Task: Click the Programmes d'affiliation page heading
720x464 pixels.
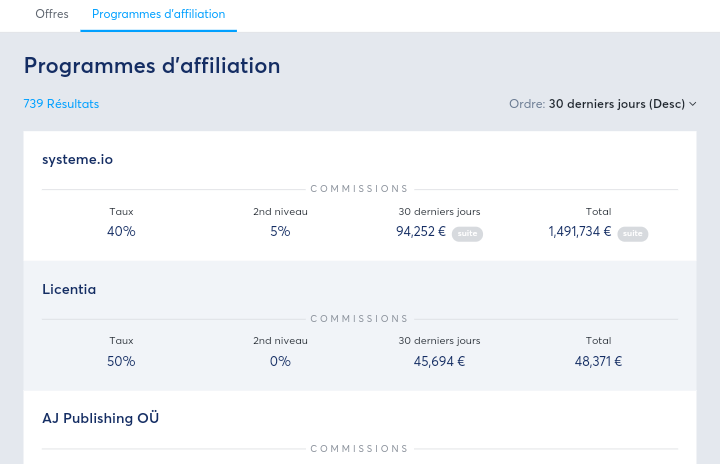Action: [x=152, y=66]
